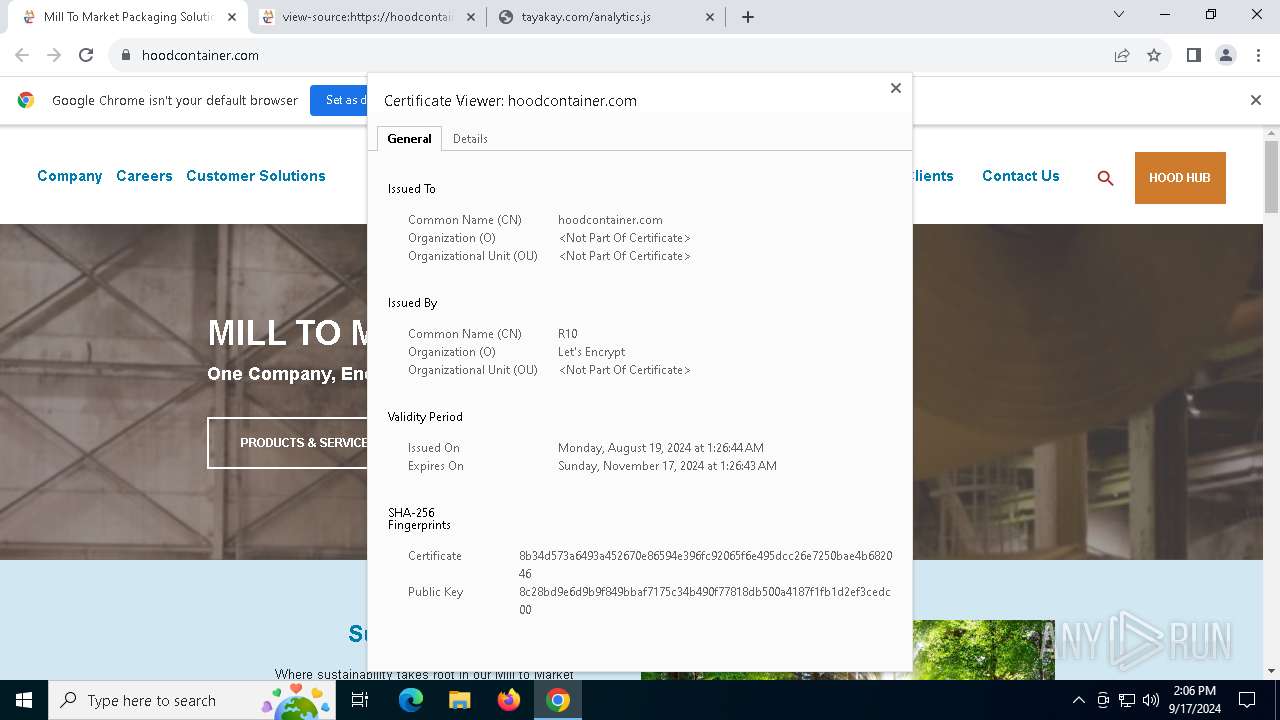Dismiss the default browser notification bar
The height and width of the screenshot is (720, 1280).
point(1256,100)
